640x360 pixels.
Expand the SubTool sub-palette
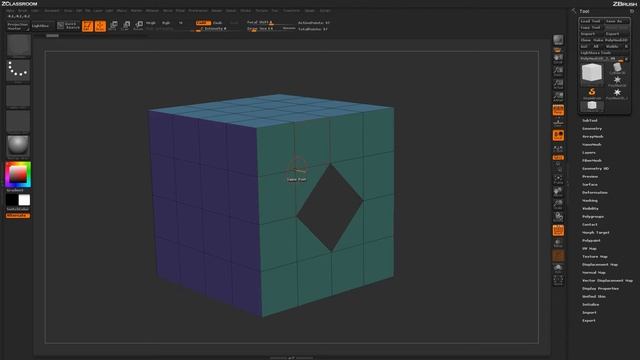[589, 121]
